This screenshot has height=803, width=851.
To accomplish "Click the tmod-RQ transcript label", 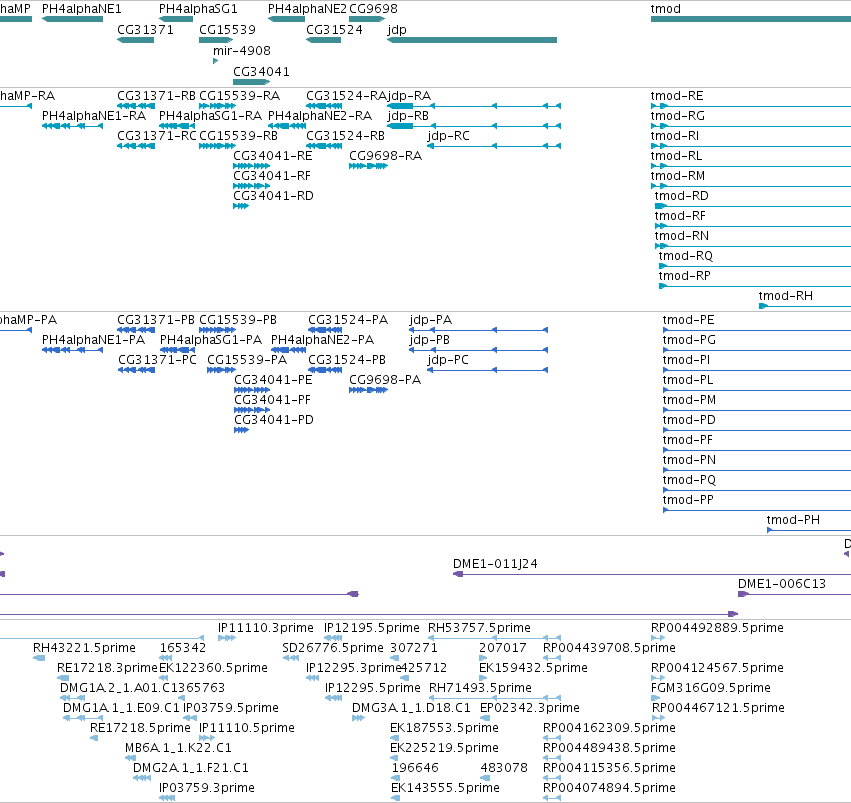I will point(686,256).
